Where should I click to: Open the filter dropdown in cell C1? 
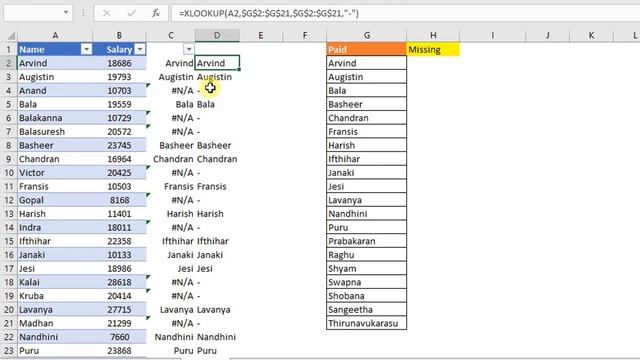pyautogui.click(x=189, y=49)
